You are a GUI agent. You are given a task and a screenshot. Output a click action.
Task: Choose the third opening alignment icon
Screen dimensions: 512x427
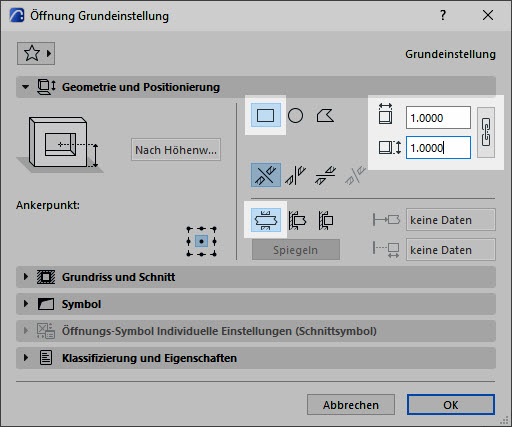coord(325,175)
